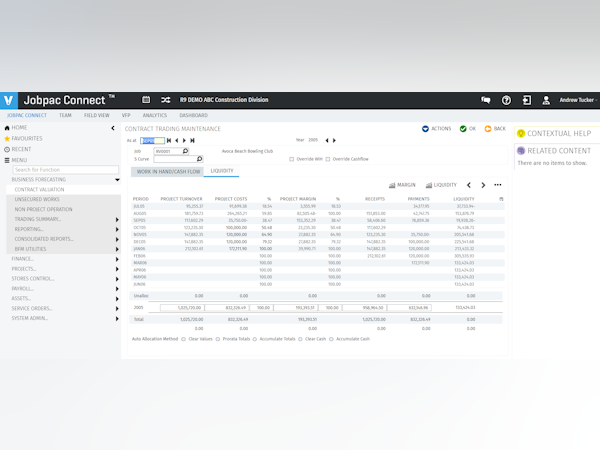Viewport: 600px width, 450px height.
Task: Expand PAYROLL menu
Action: (x=117, y=289)
